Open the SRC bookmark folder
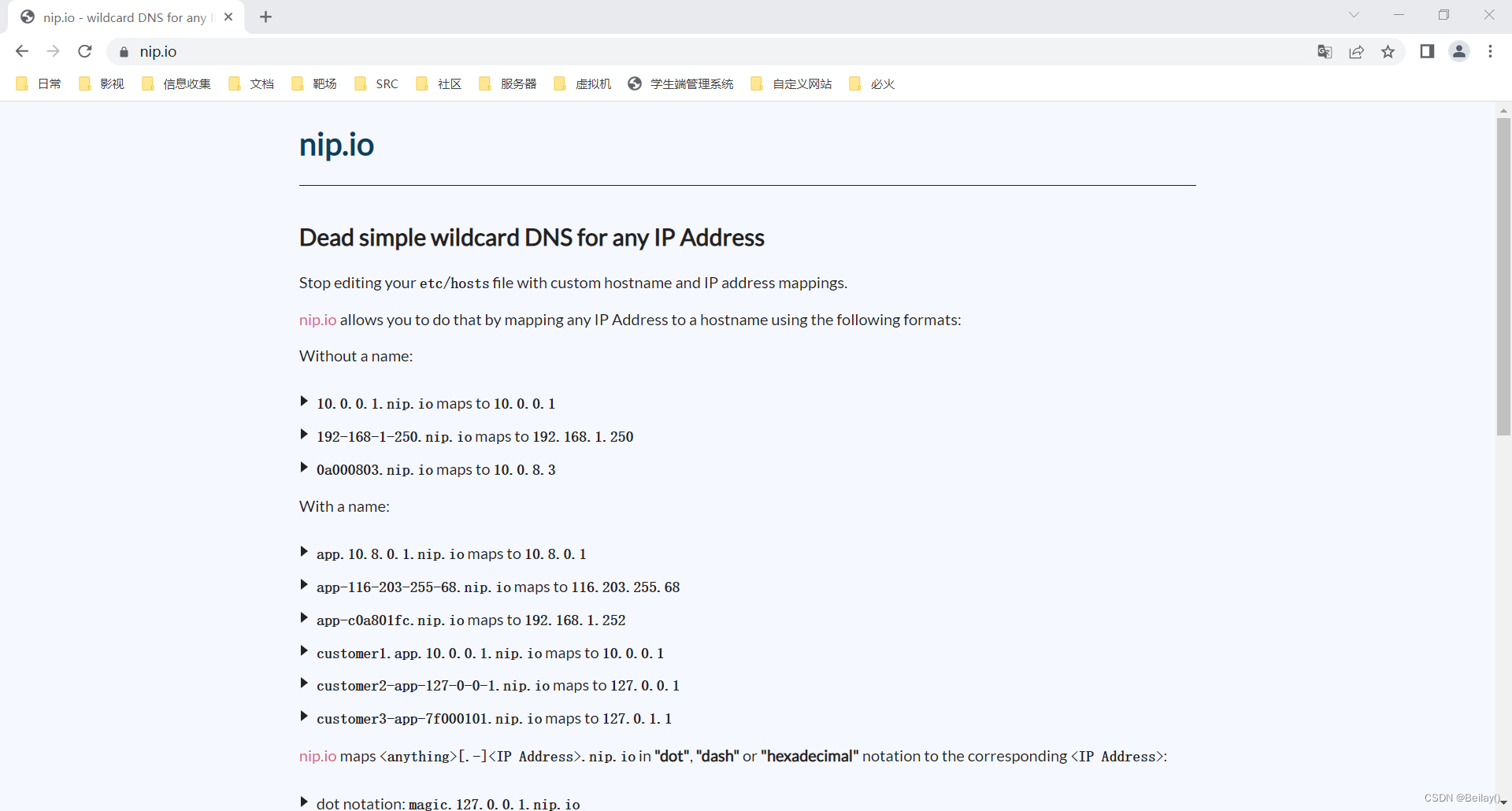Image resolution: width=1512 pixels, height=811 pixels. (x=376, y=83)
